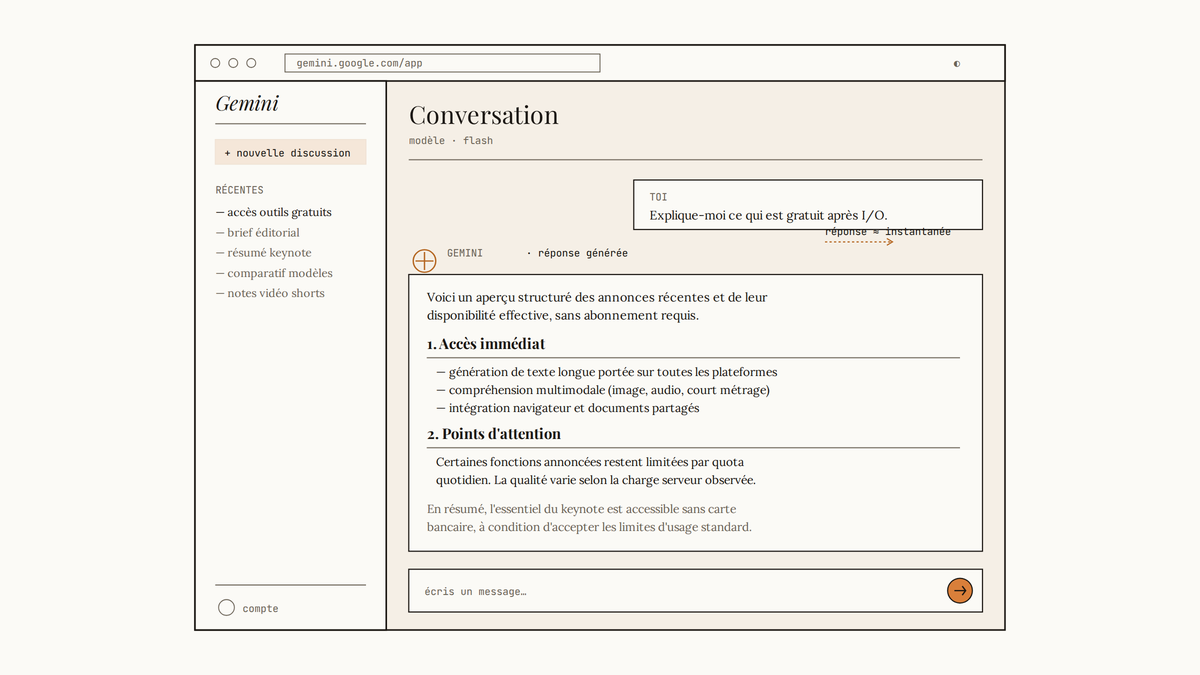The width and height of the screenshot is (1200, 675).
Task: Click the TOI sender label
Action: coord(658,197)
